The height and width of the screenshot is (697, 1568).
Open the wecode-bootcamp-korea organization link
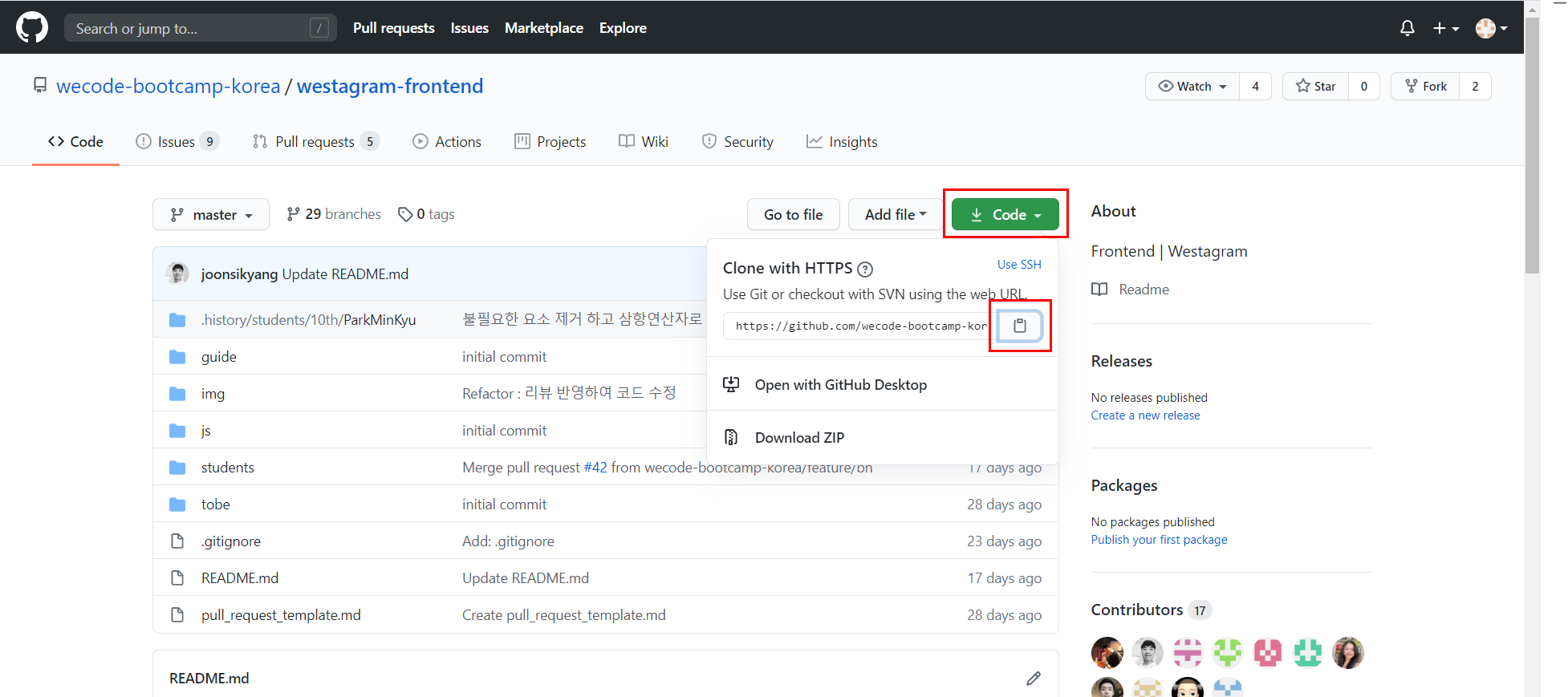(169, 86)
